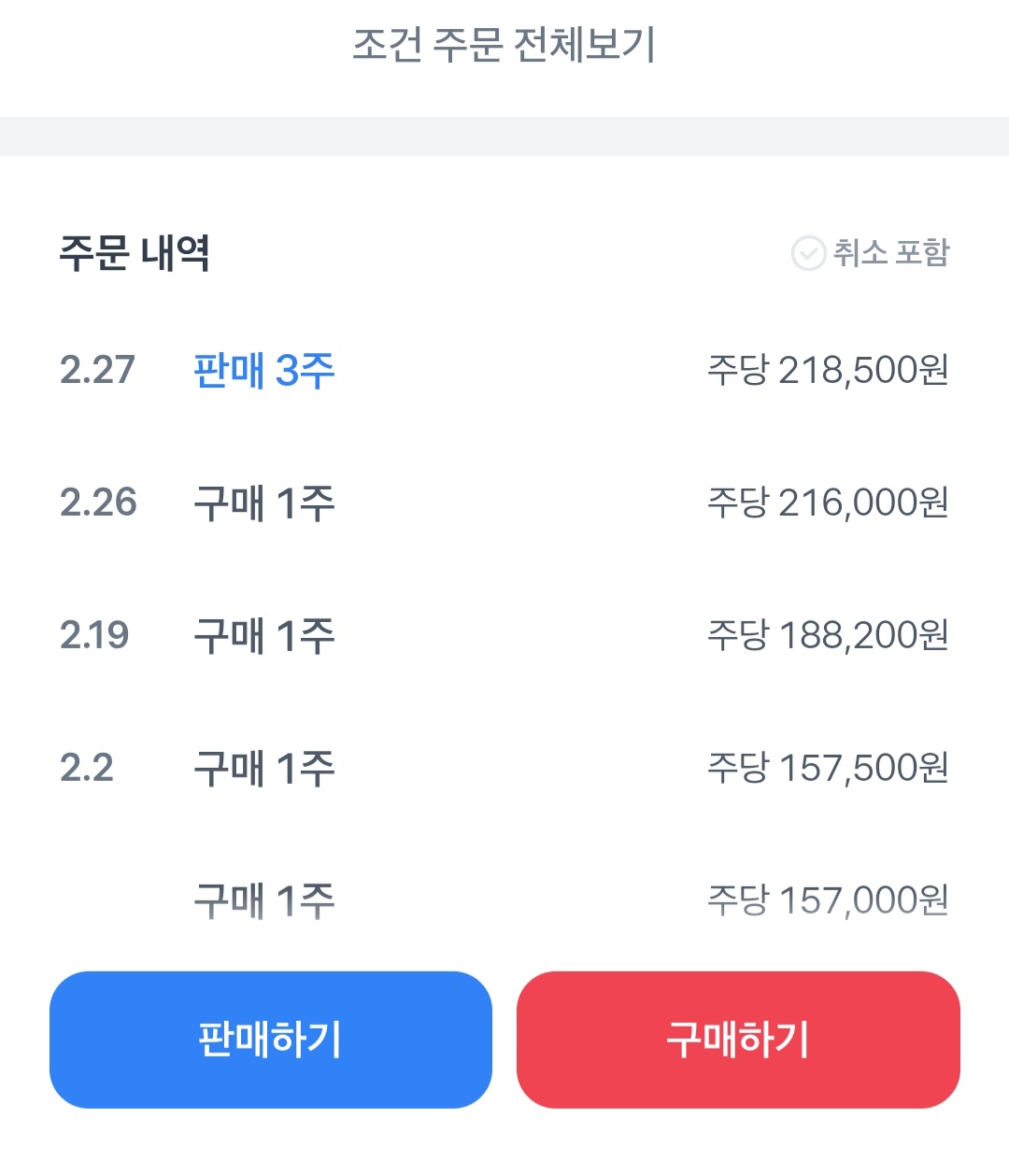Select the 2.2 구매 1주 order row

point(504,769)
